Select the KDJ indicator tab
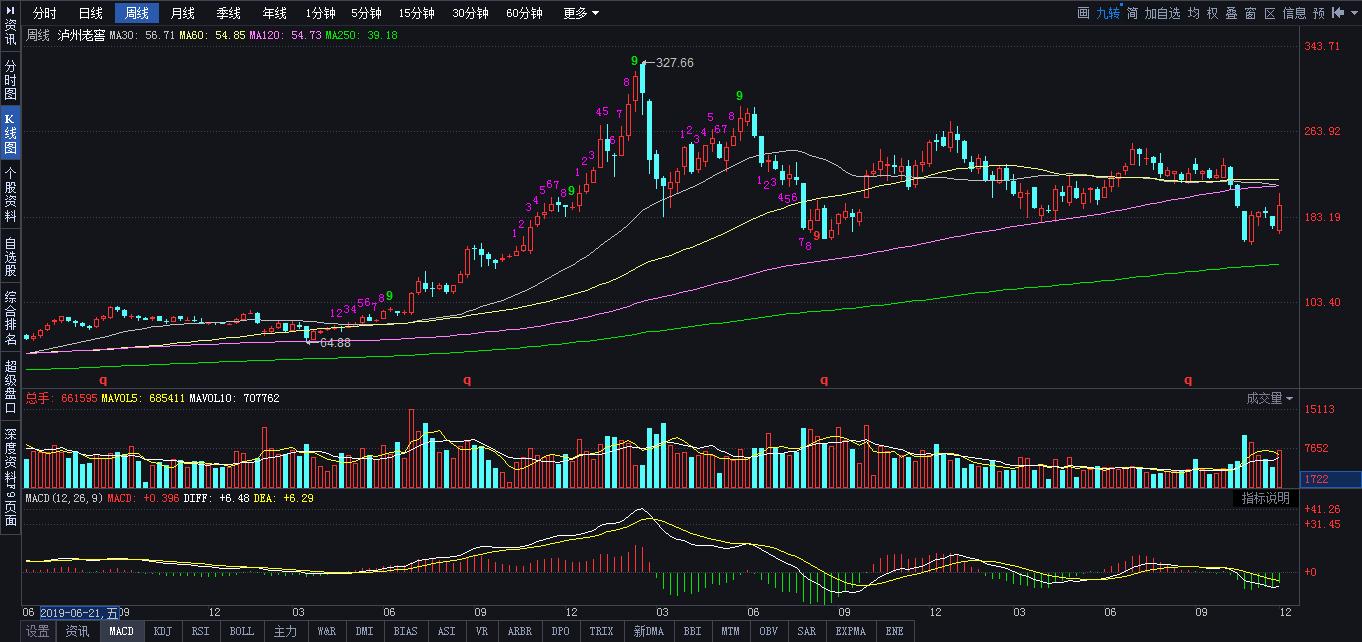Screen dimensions: 1362x642 161,631
